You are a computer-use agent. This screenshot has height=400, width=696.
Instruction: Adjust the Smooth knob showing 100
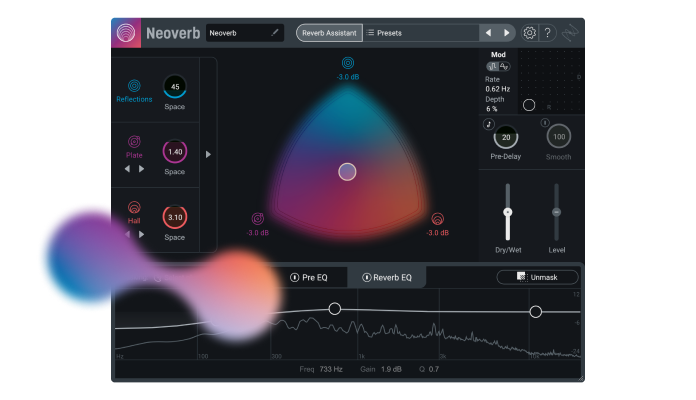(559, 137)
